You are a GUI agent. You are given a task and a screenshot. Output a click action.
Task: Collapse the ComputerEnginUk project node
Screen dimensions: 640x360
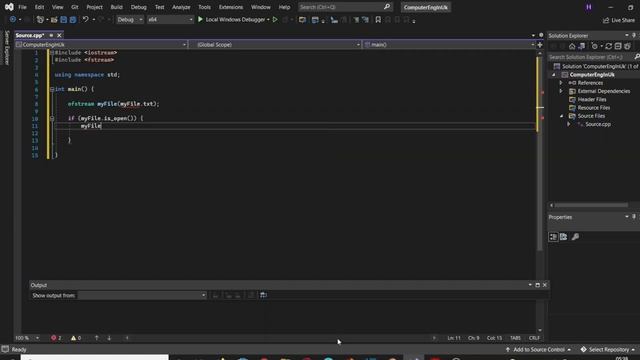[554, 75]
